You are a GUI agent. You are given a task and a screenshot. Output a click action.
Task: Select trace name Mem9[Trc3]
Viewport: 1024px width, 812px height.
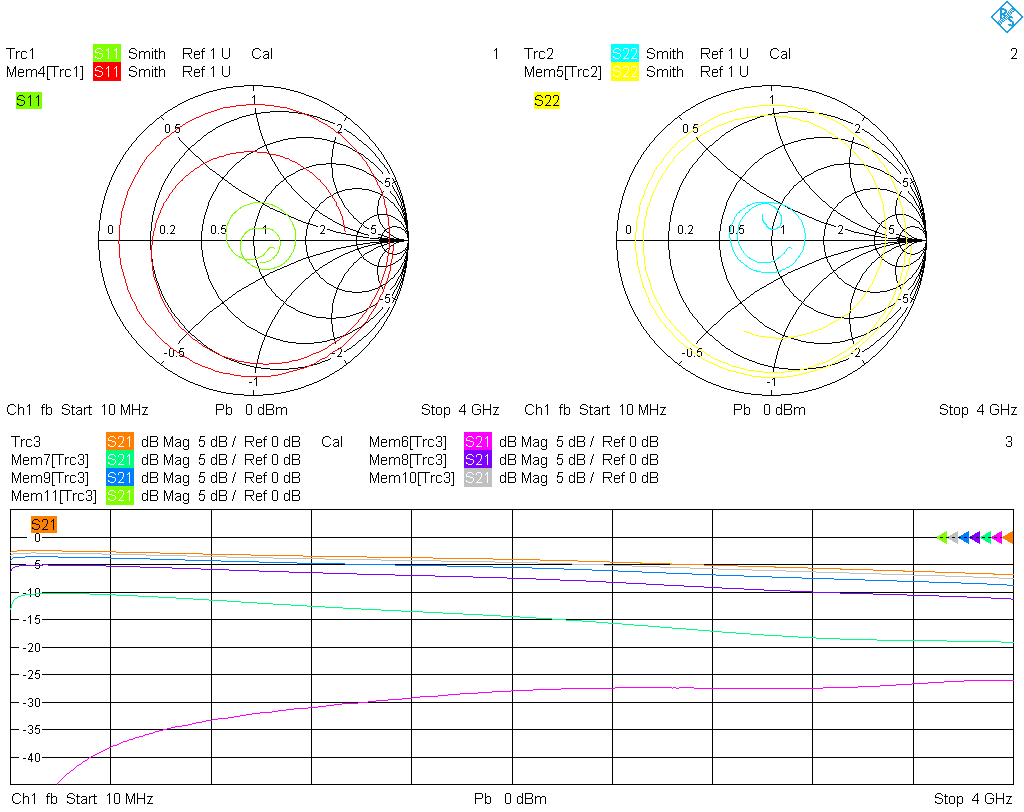pyautogui.click(x=50, y=478)
